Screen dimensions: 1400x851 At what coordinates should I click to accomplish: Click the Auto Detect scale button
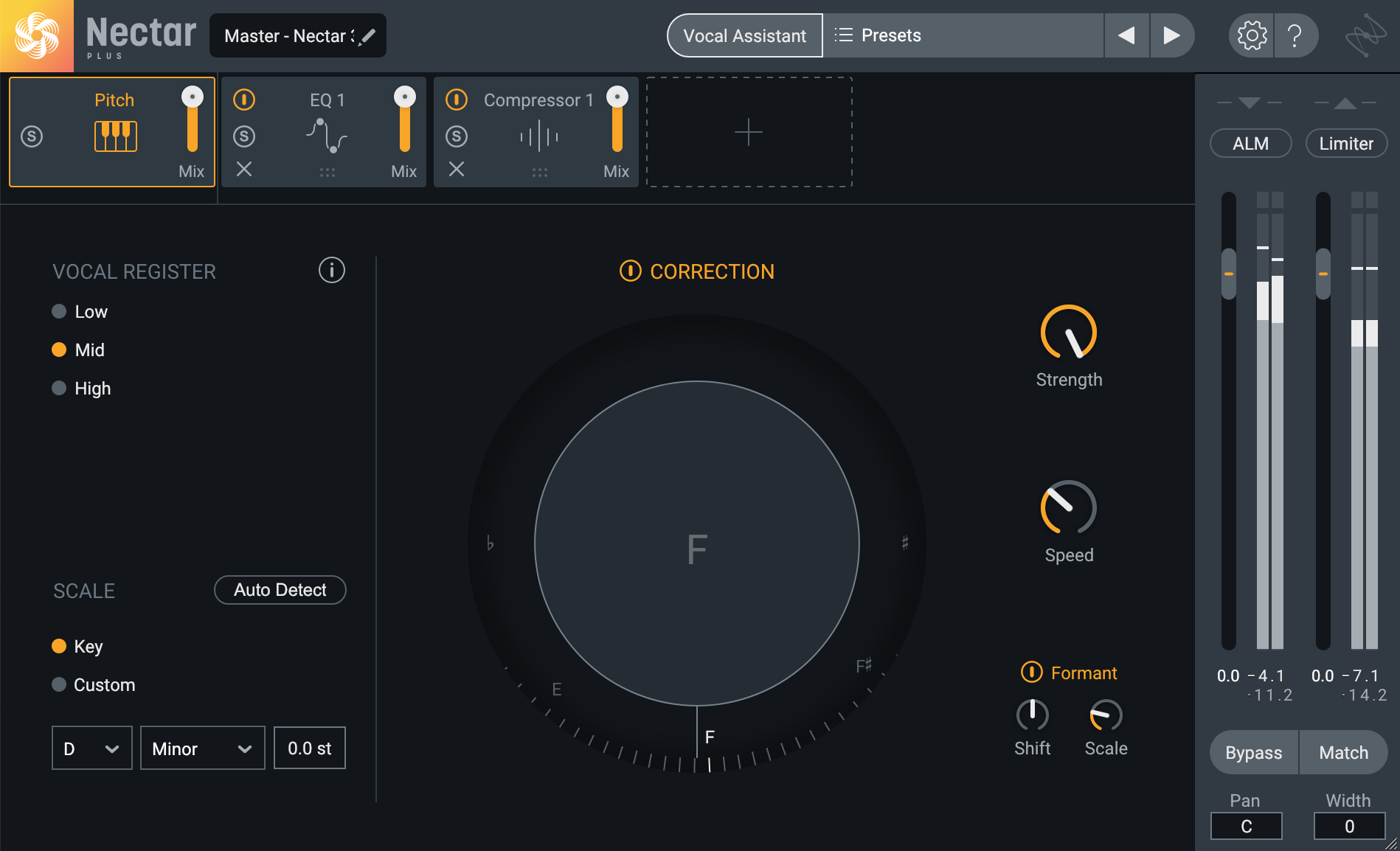280,590
